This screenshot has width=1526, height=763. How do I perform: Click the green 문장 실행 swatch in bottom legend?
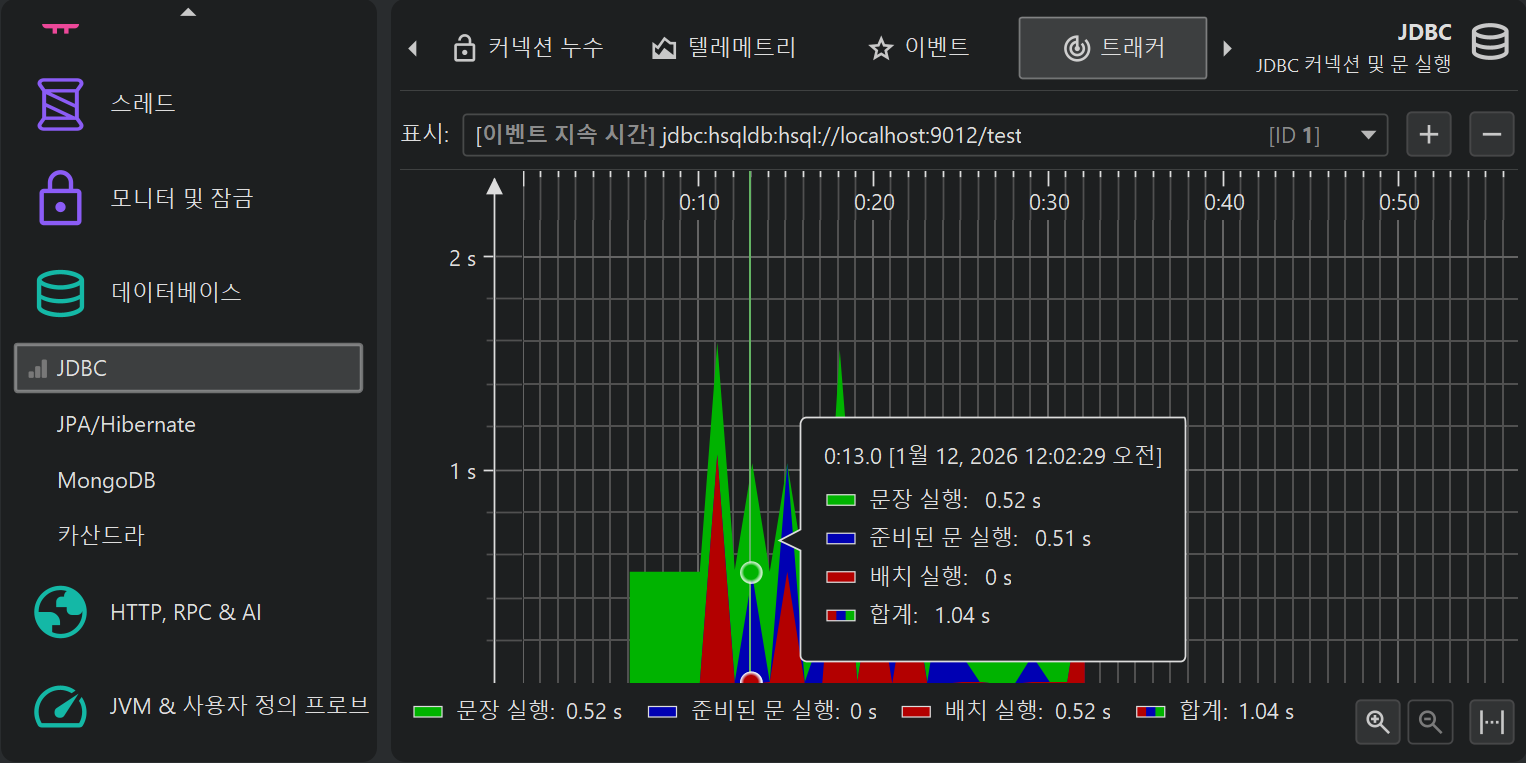click(x=428, y=712)
